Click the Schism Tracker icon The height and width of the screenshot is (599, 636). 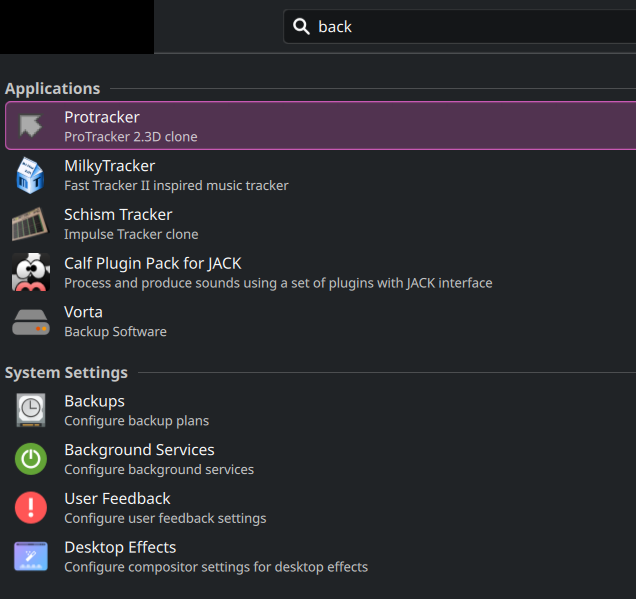coord(31,224)
